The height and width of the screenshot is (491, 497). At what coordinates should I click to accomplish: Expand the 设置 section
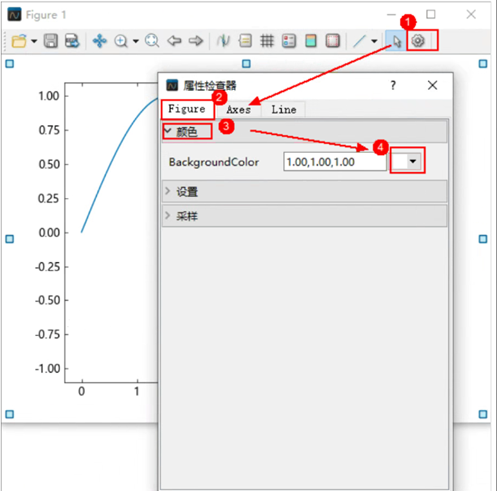point(304,192)
